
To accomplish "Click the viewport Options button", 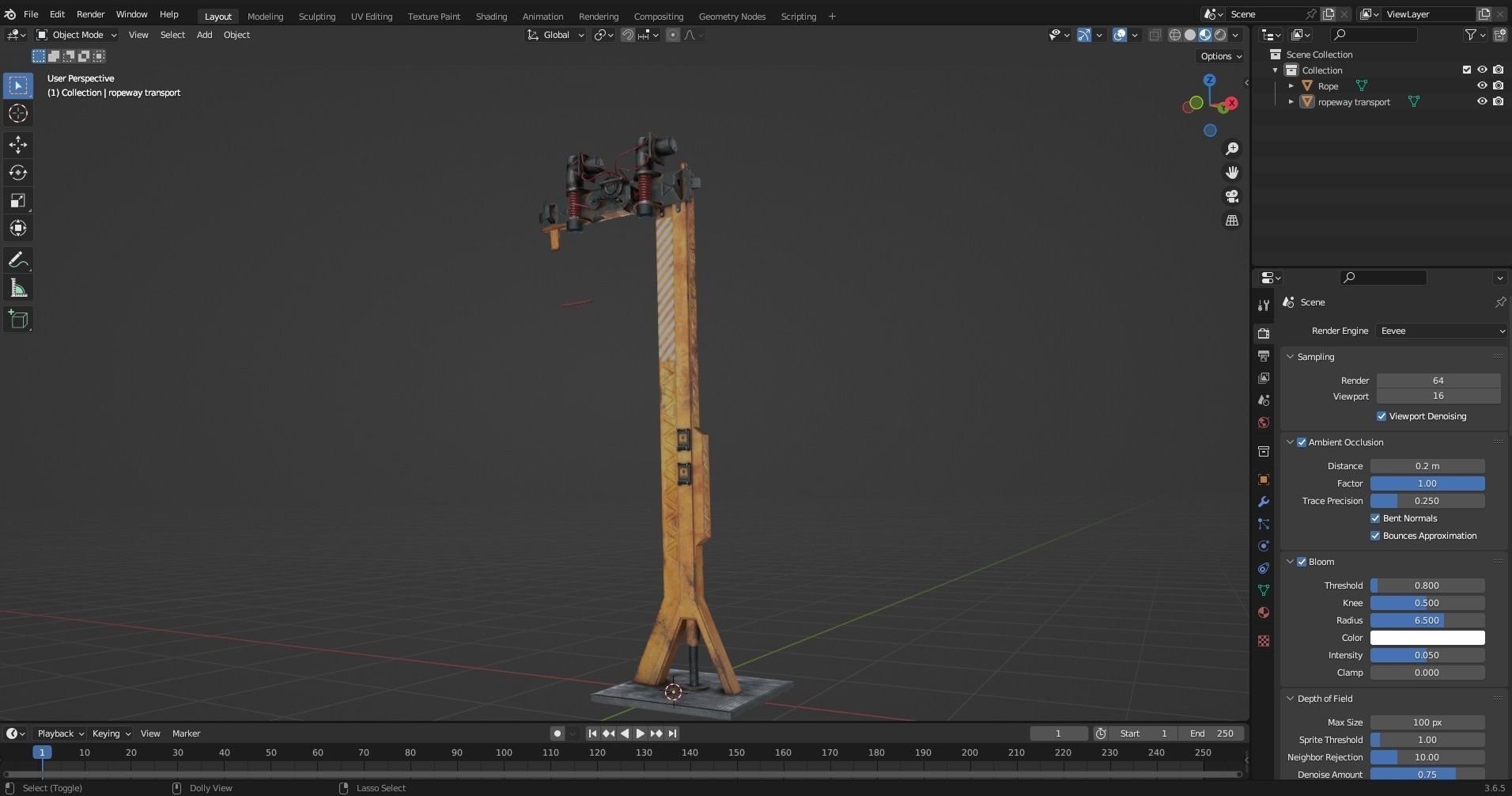I will 1221,56.
